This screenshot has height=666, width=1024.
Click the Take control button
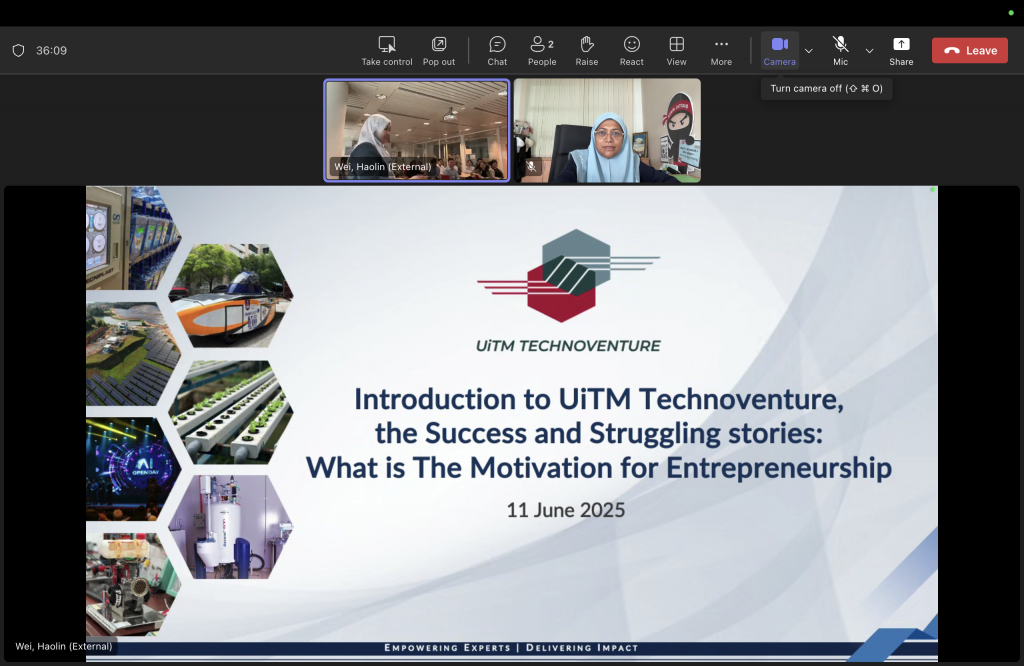click(x=387, y=51)
